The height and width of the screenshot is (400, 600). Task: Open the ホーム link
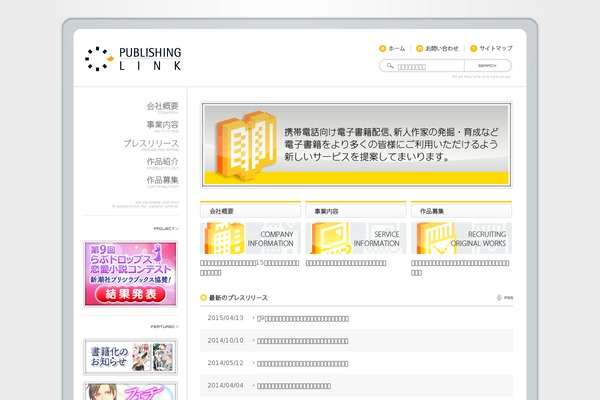click(x=396, y=49)
